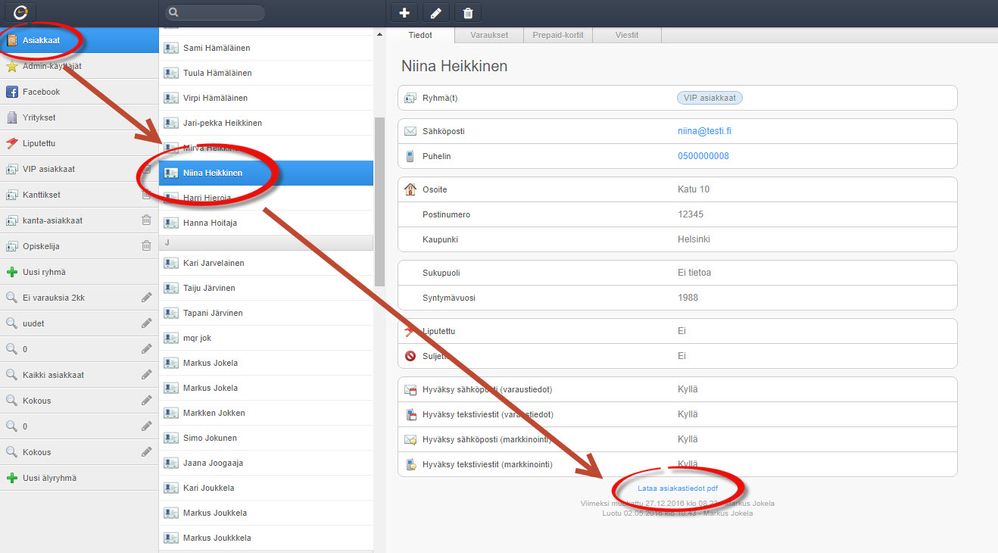Image resolution: width=998 pixels, height=553 pixels.
Task: Click the Sähköposti envelope icon
Action: pos(411,131)
